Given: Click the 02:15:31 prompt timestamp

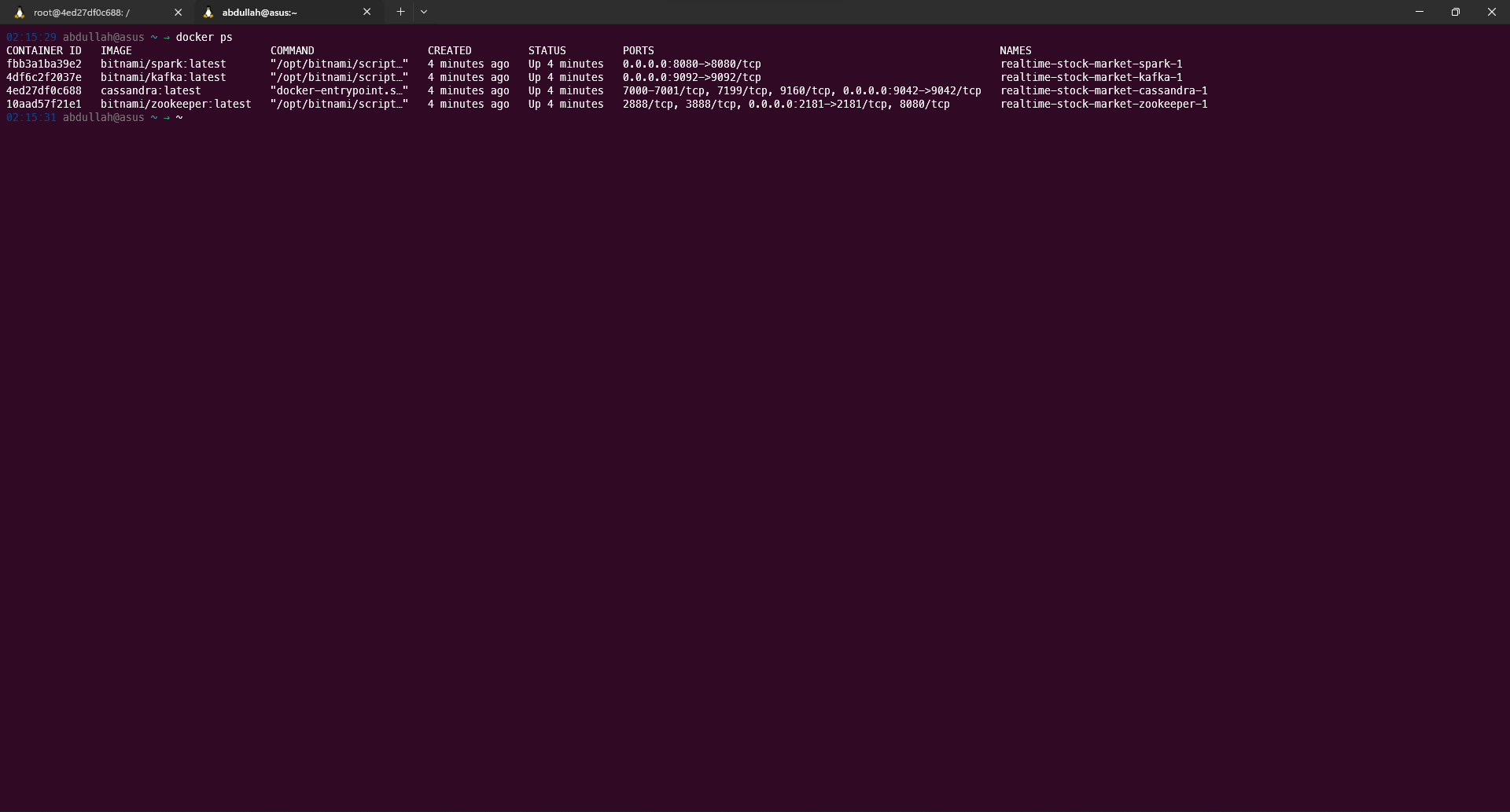Looking at the screenshot, I should point(31,117).
